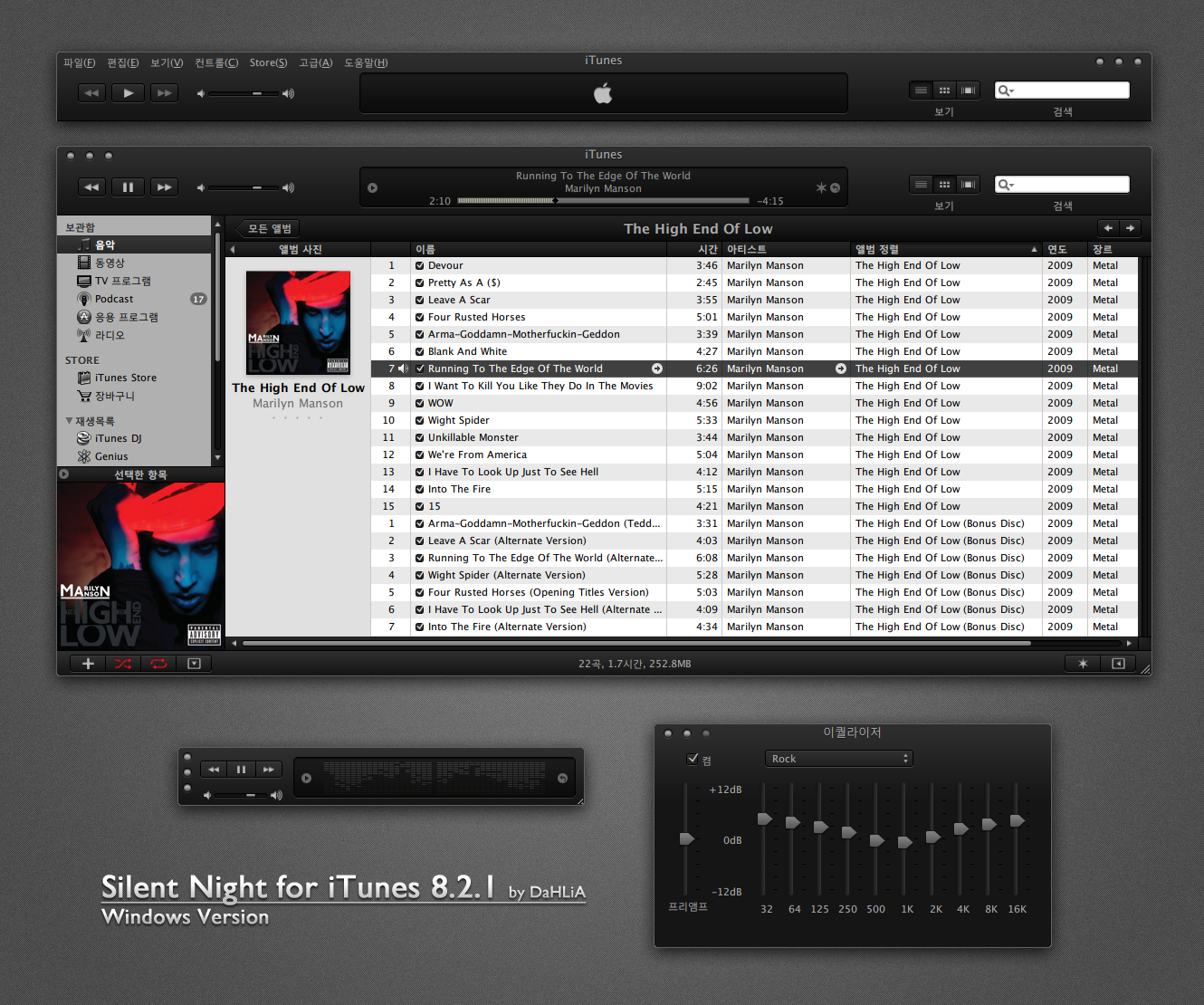Switch to Cover Flow view in top window
Image resolution: width=1204 pixels, height=1005 pixels.
pyautogui.click(x=969, y=91)
